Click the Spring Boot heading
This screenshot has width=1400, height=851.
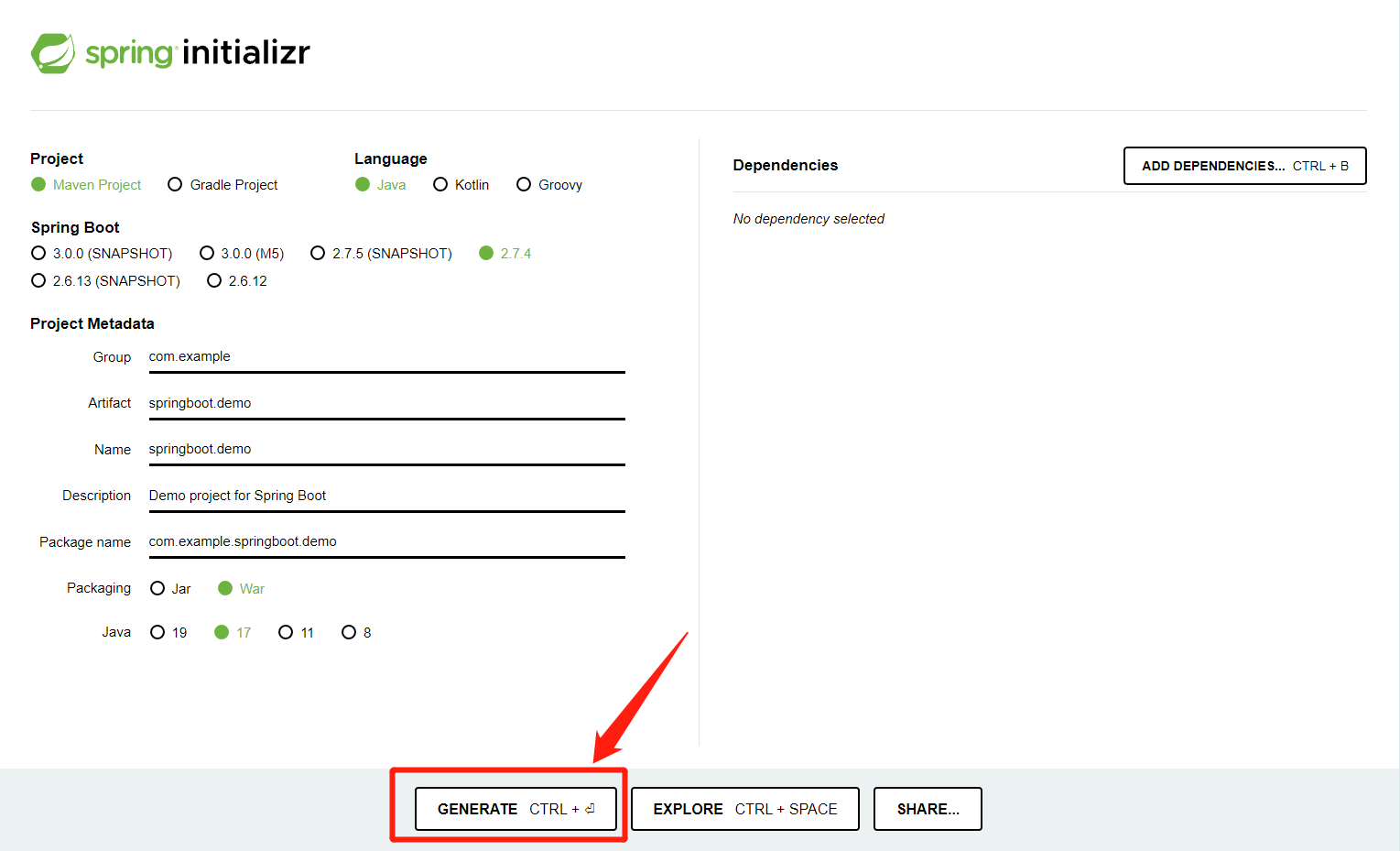pos(75,227)
